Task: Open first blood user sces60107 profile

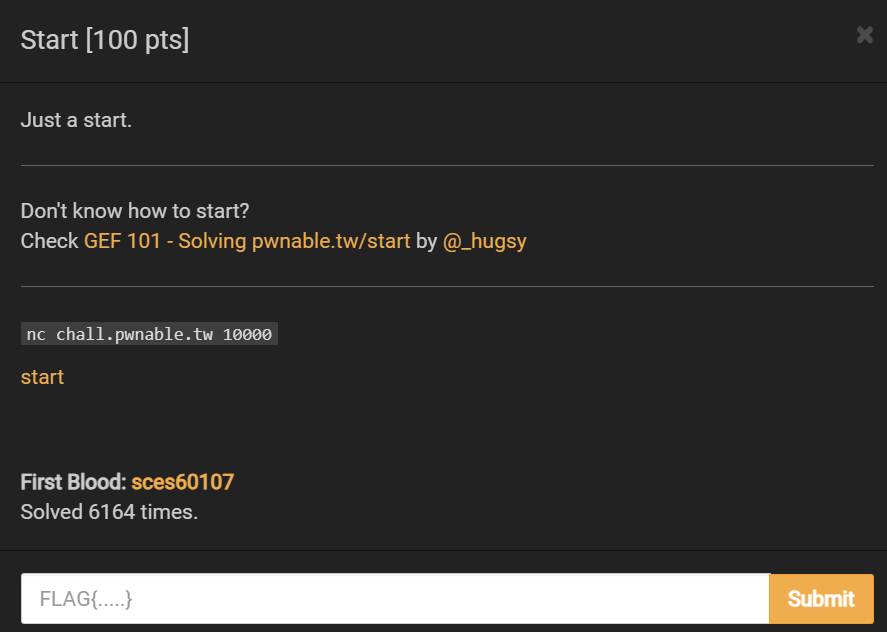Action: [182, 482]
